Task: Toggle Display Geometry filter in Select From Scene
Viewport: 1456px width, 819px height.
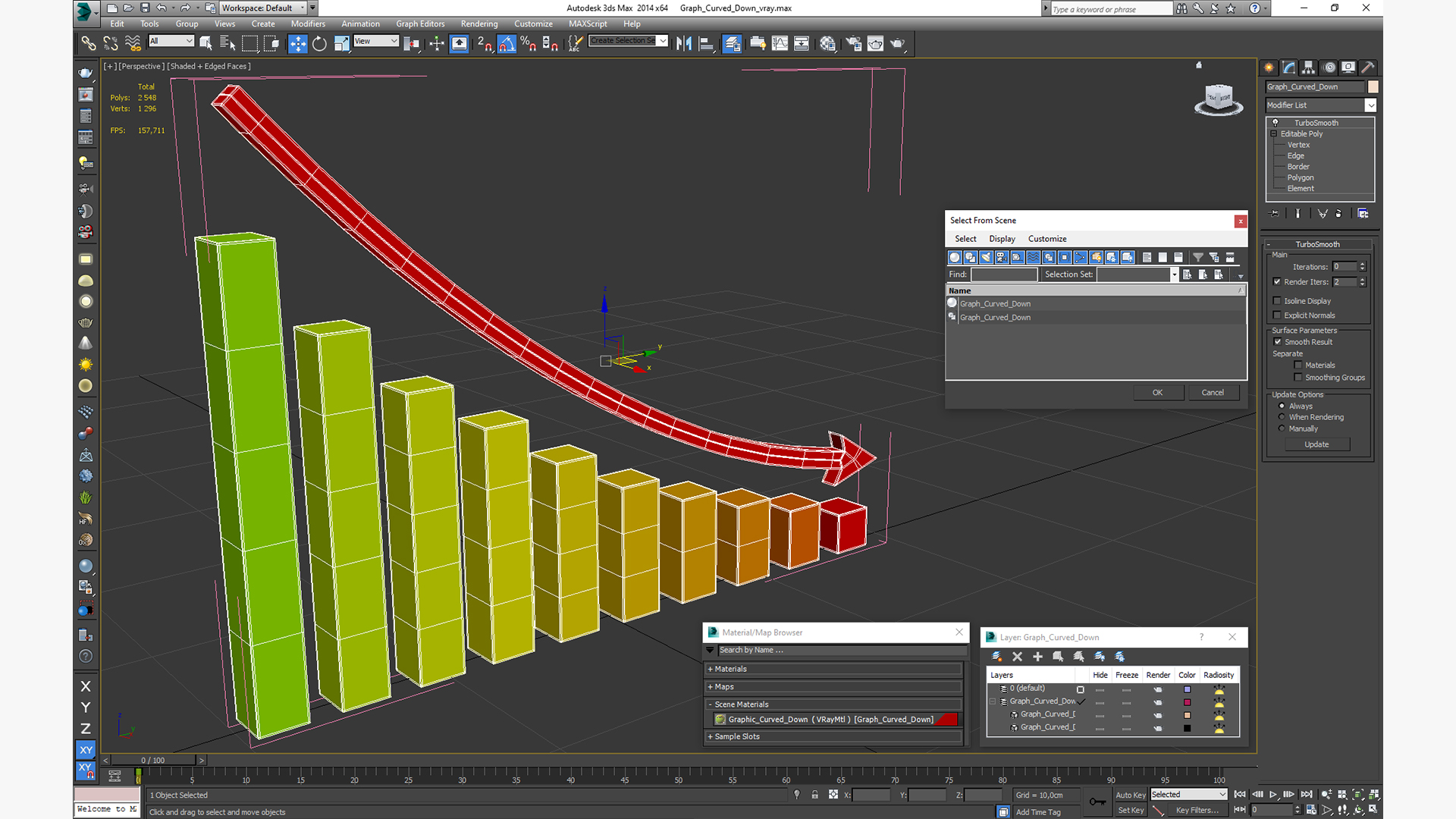Action: click(x=955, y=257)
